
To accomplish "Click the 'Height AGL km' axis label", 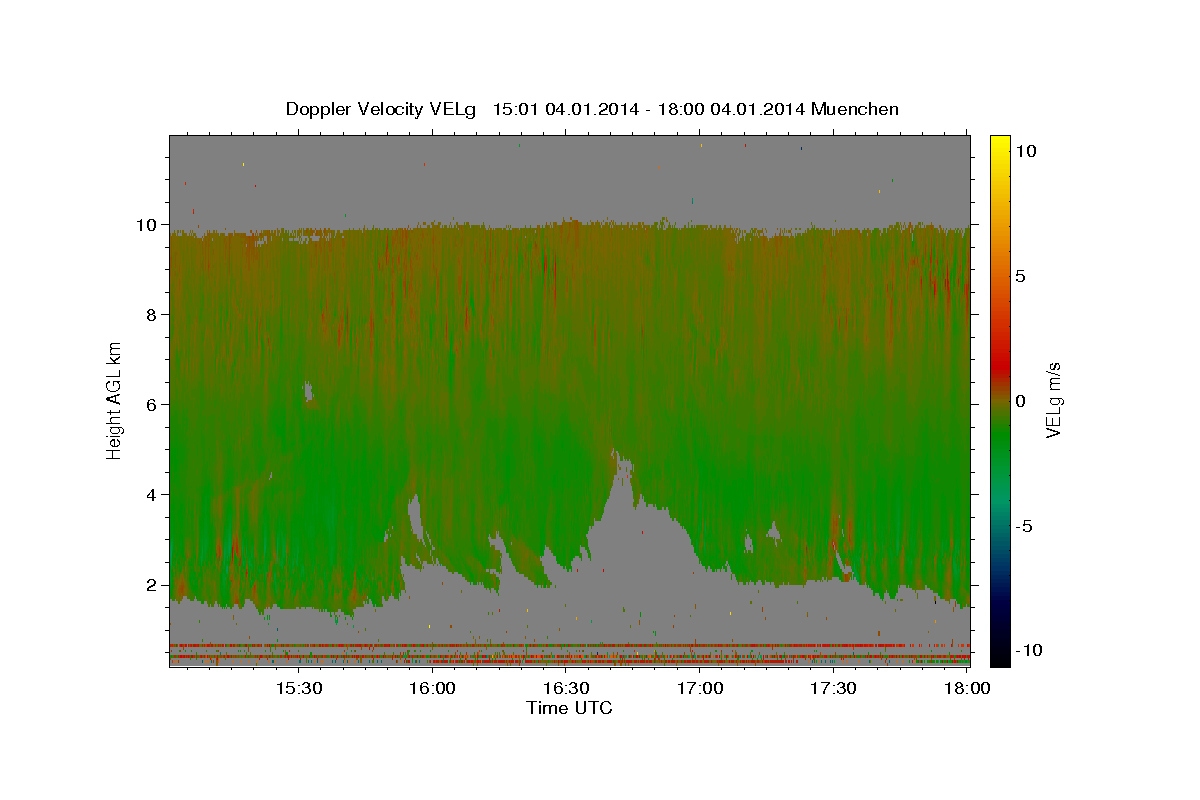I will pos(114,399).
